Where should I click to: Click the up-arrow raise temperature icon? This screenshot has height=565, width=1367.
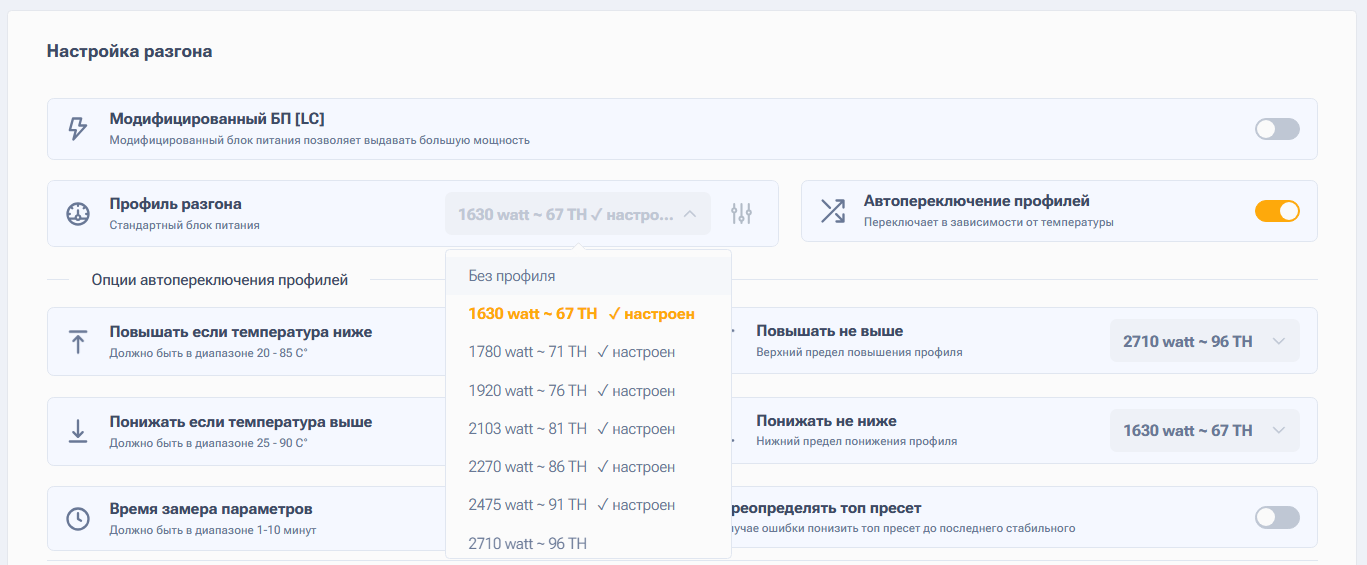(x=78, y=341)
